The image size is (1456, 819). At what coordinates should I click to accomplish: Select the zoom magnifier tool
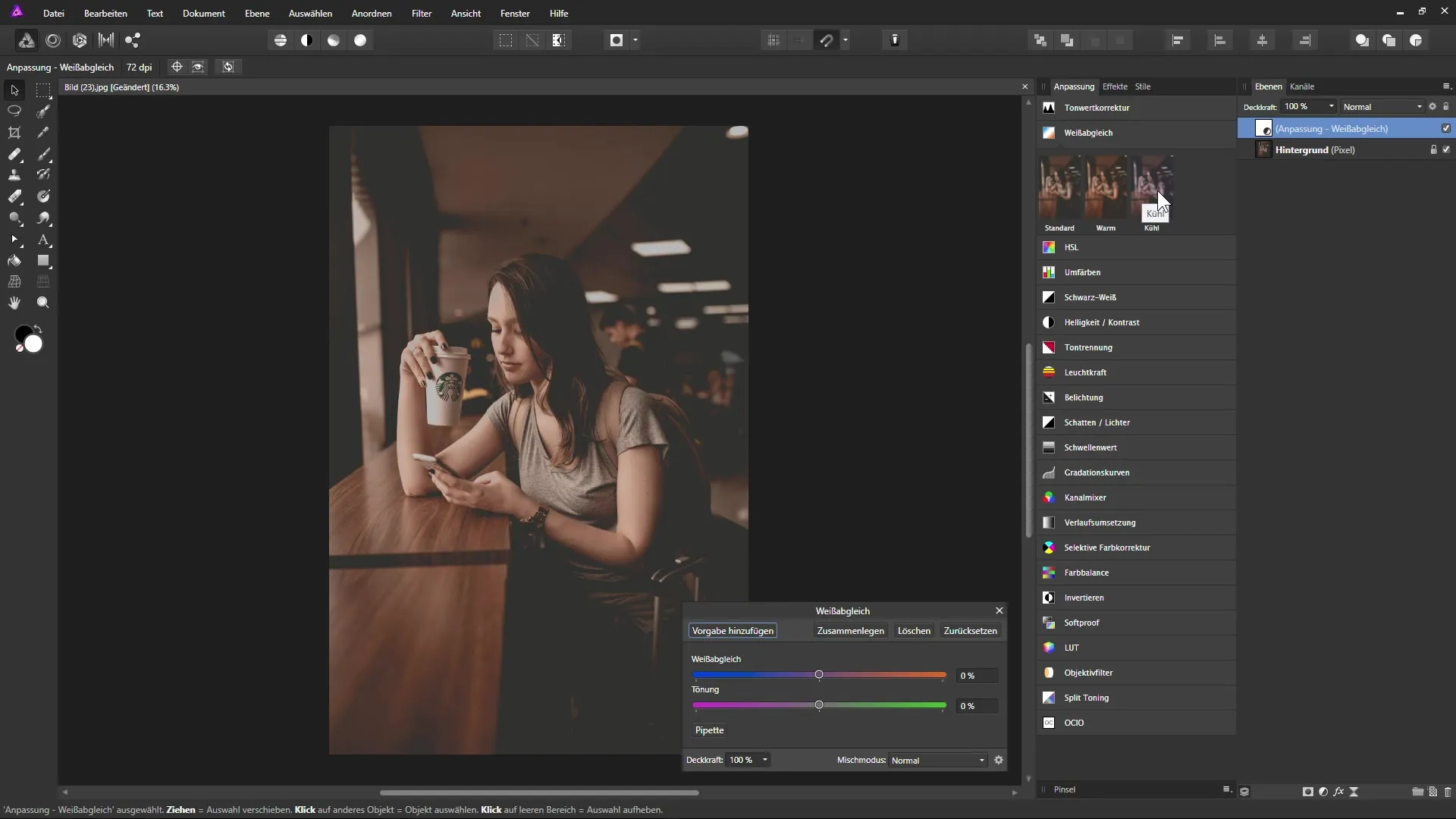click(x=43, y=303)
